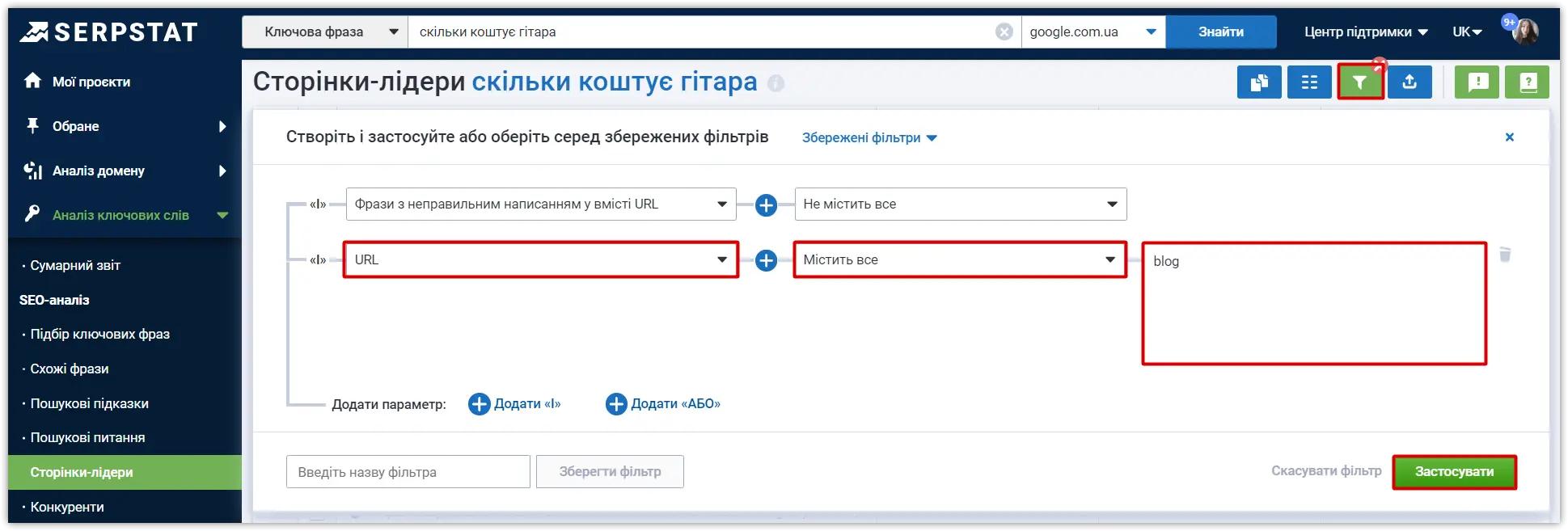Open Схожі фрази in the sidebar
This screenshot has width=1568, height=531.
(70, 369)
